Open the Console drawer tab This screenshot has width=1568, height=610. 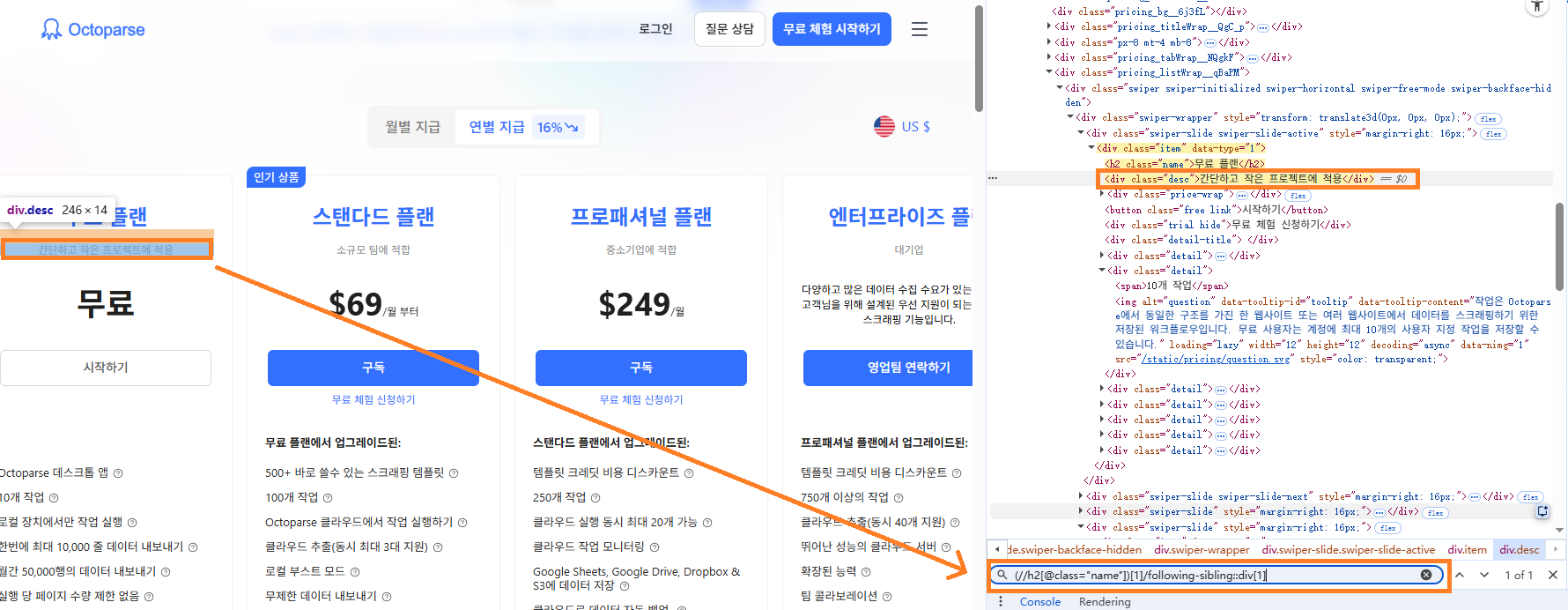[1039, 601]
